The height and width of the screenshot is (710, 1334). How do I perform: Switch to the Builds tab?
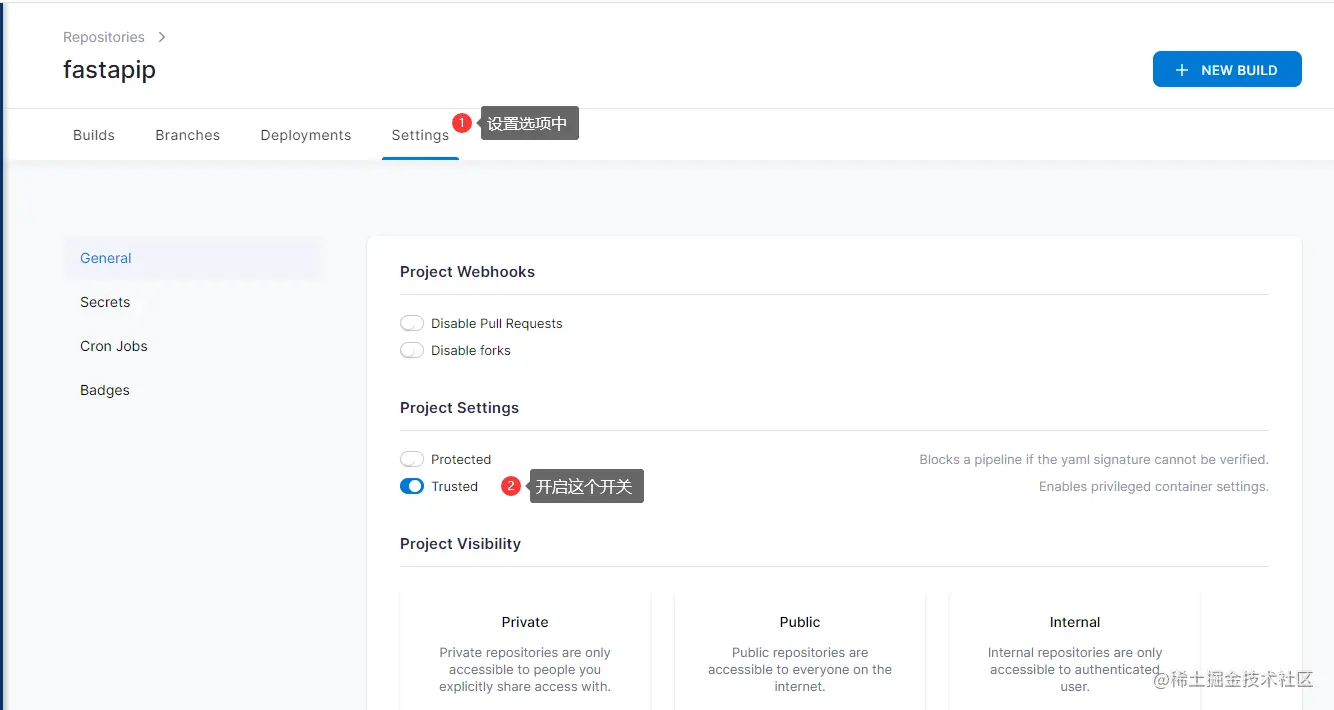[x=94, y=135]
